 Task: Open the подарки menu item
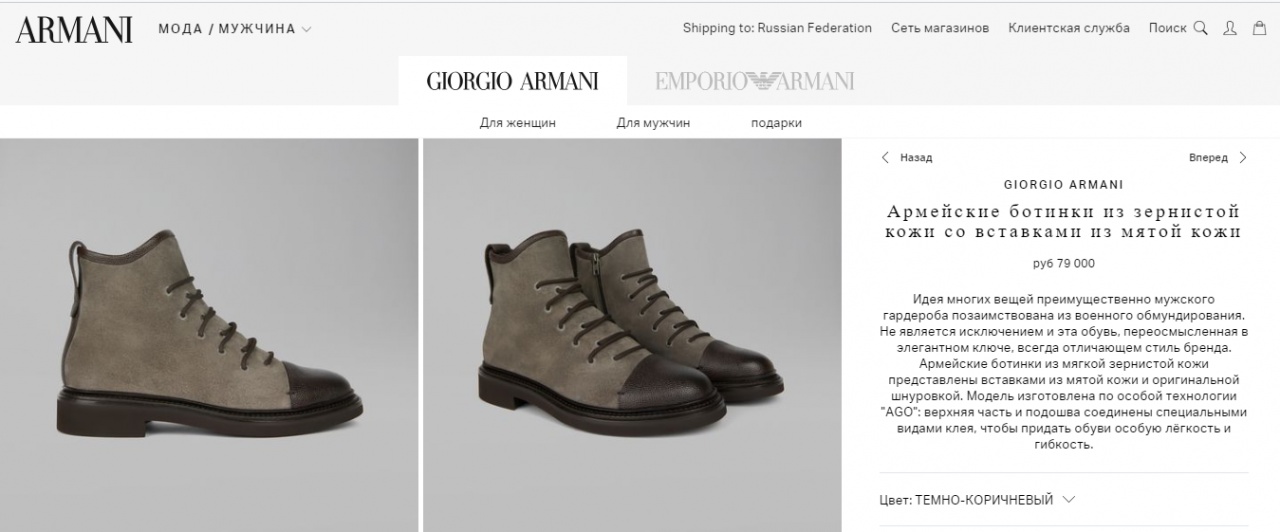pyautogui.click(x=776, y=123)
